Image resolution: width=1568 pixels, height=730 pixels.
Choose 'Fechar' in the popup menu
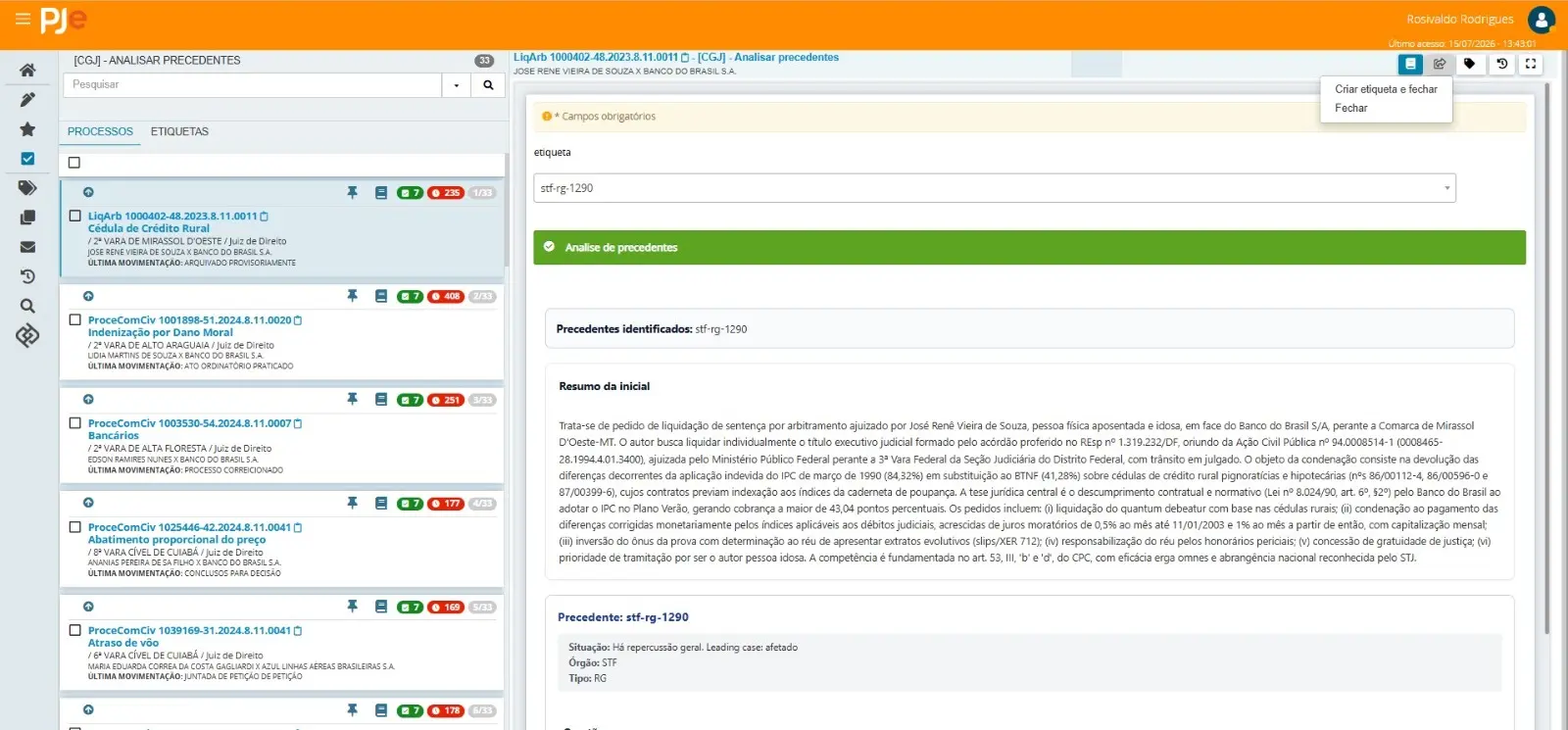click(x=1350, y=109)
